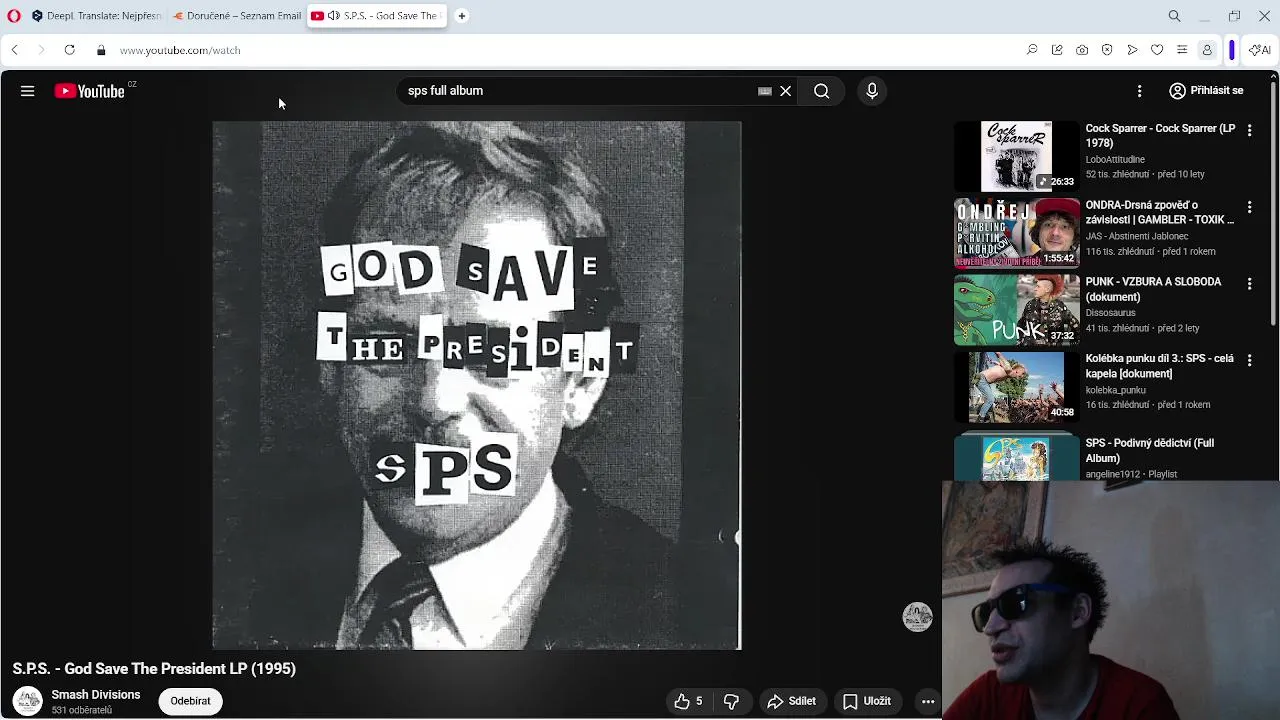Toggle the purple sidebar strip button
This screenshot has width=1280, height=720.
(x=1232, y=50)
